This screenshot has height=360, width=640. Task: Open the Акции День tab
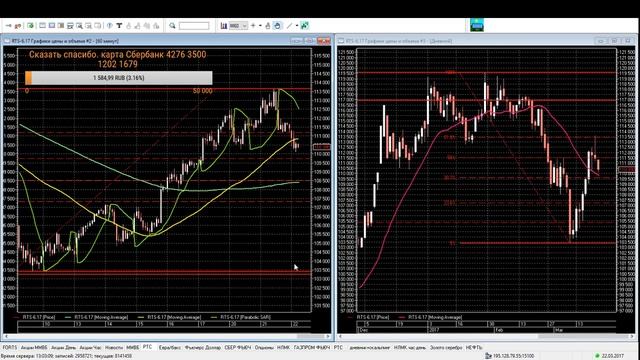tap(63, 347)
